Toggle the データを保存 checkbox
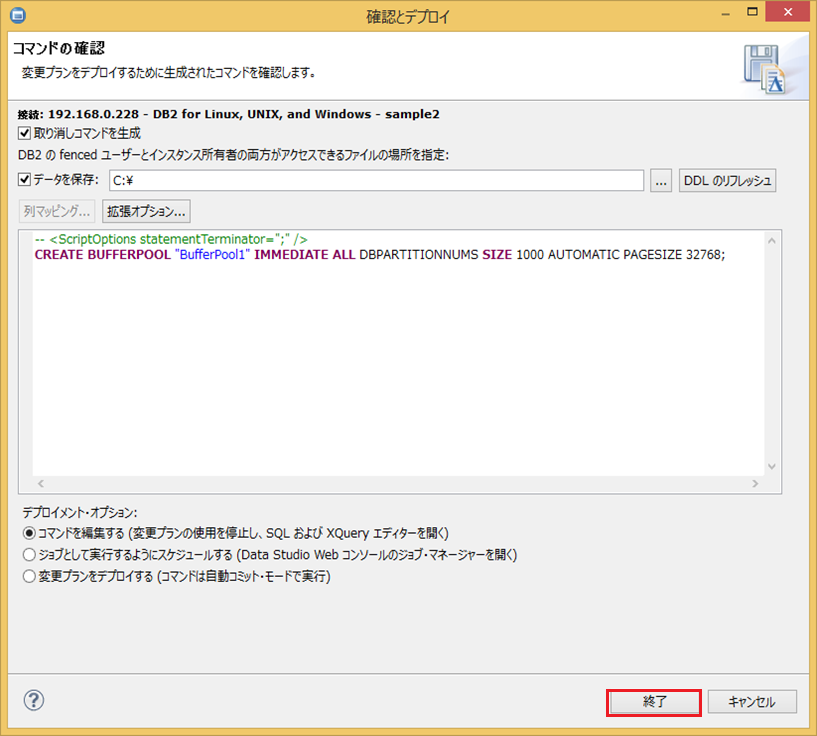This screenshot has width=817, height=736. click(x=24, y=180)
